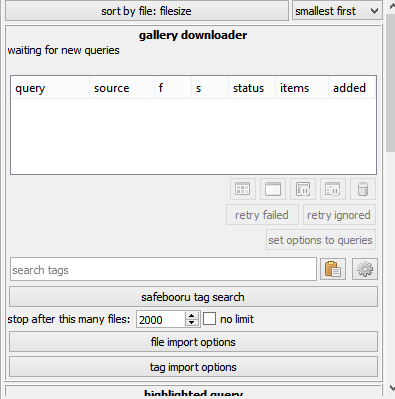The image size is (395, 399).
Task: Open the smallest first sort order dropdown
Action: (x=337, y=11)
